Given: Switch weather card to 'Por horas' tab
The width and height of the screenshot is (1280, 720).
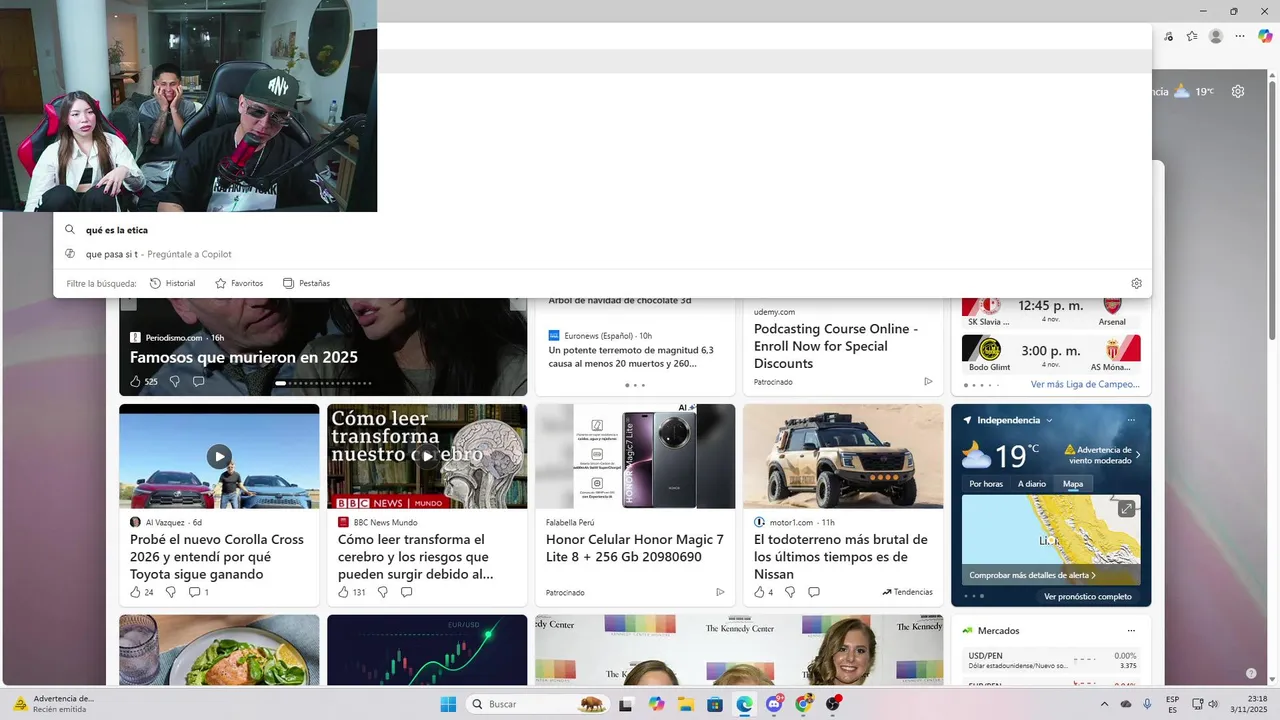Looking at the screenshot, I should (x=986, y=484).
